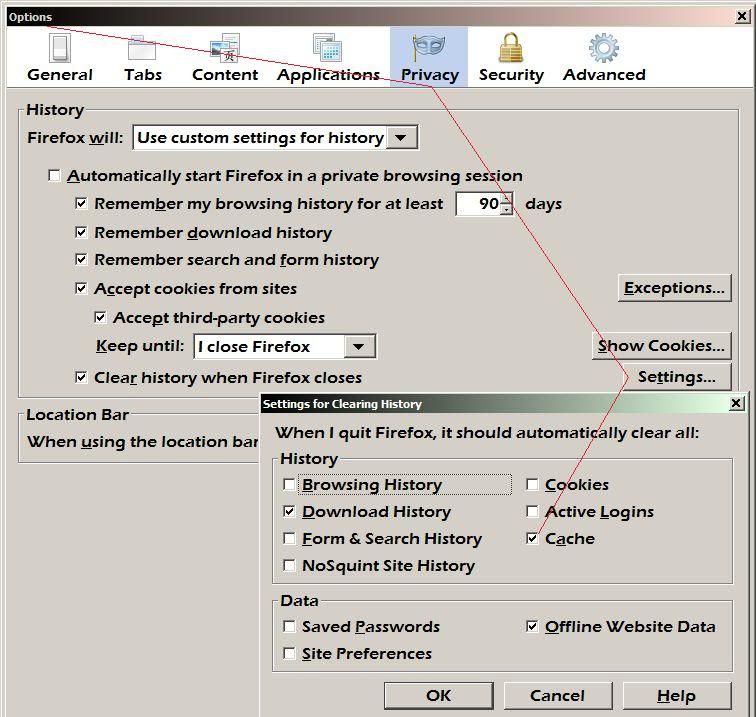
Task: Disable Accept cookies from sites
Action: (x=81, y=288)
